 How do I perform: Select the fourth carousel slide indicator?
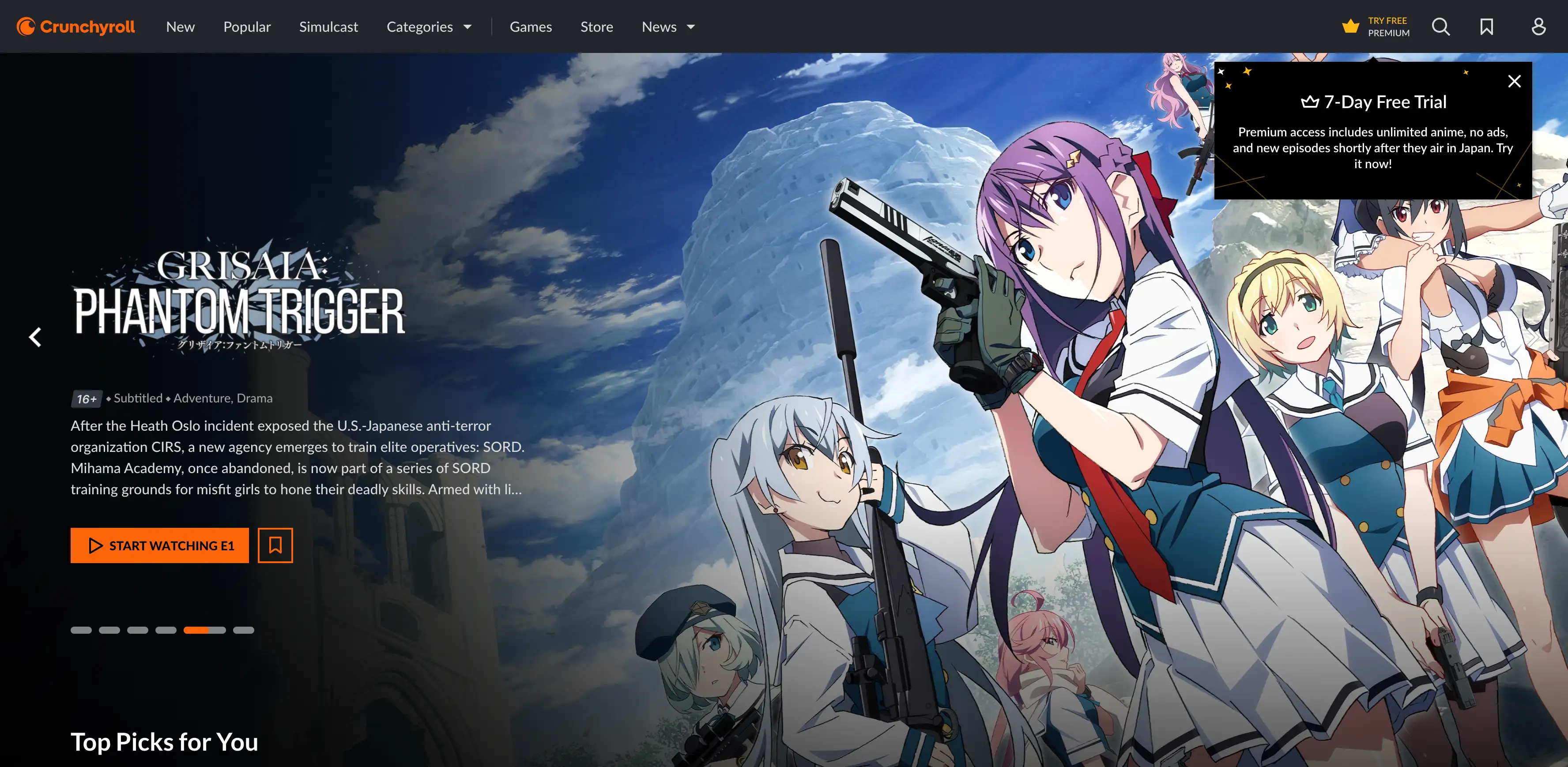(166, 630)
